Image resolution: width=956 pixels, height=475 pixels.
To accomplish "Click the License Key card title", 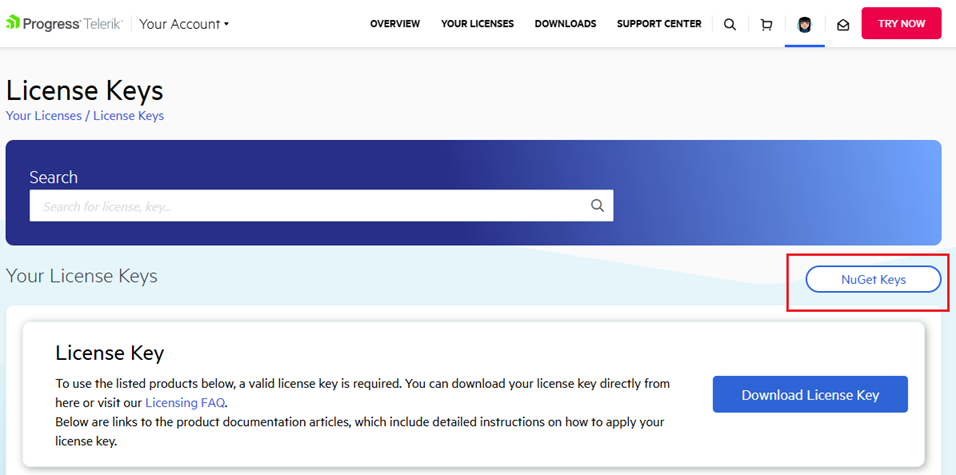I will pos(110,353).
